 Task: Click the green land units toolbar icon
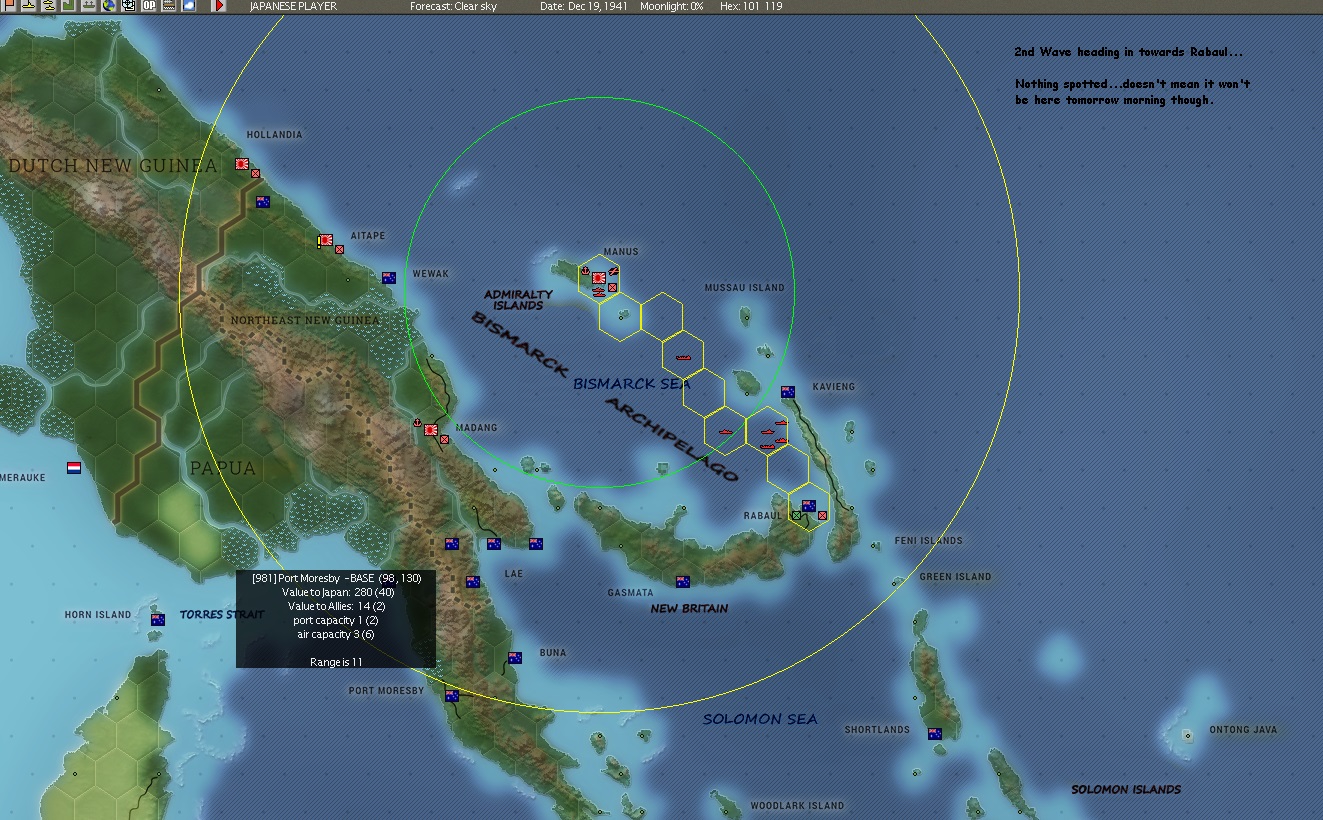coord(67,6)
